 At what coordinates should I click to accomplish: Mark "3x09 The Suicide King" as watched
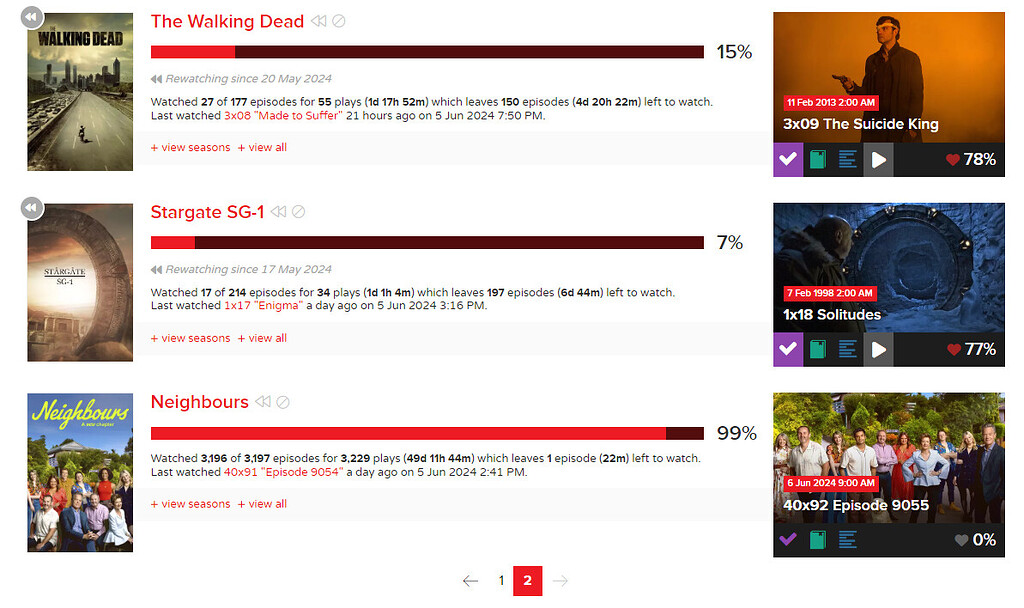(788, 160)
